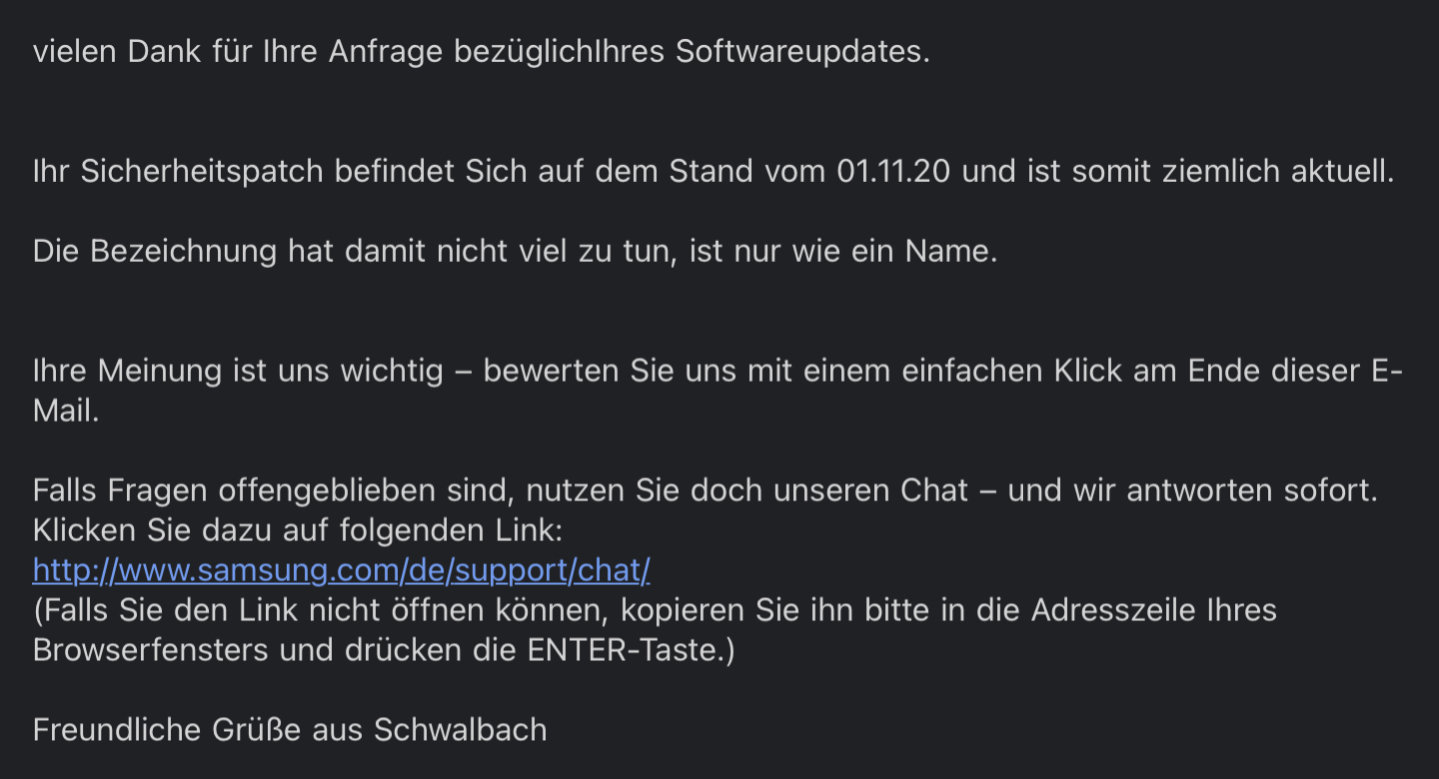Click the word Bezeichnung in the email
This screenshot has width=1439, height=779.
coord(183,252)
